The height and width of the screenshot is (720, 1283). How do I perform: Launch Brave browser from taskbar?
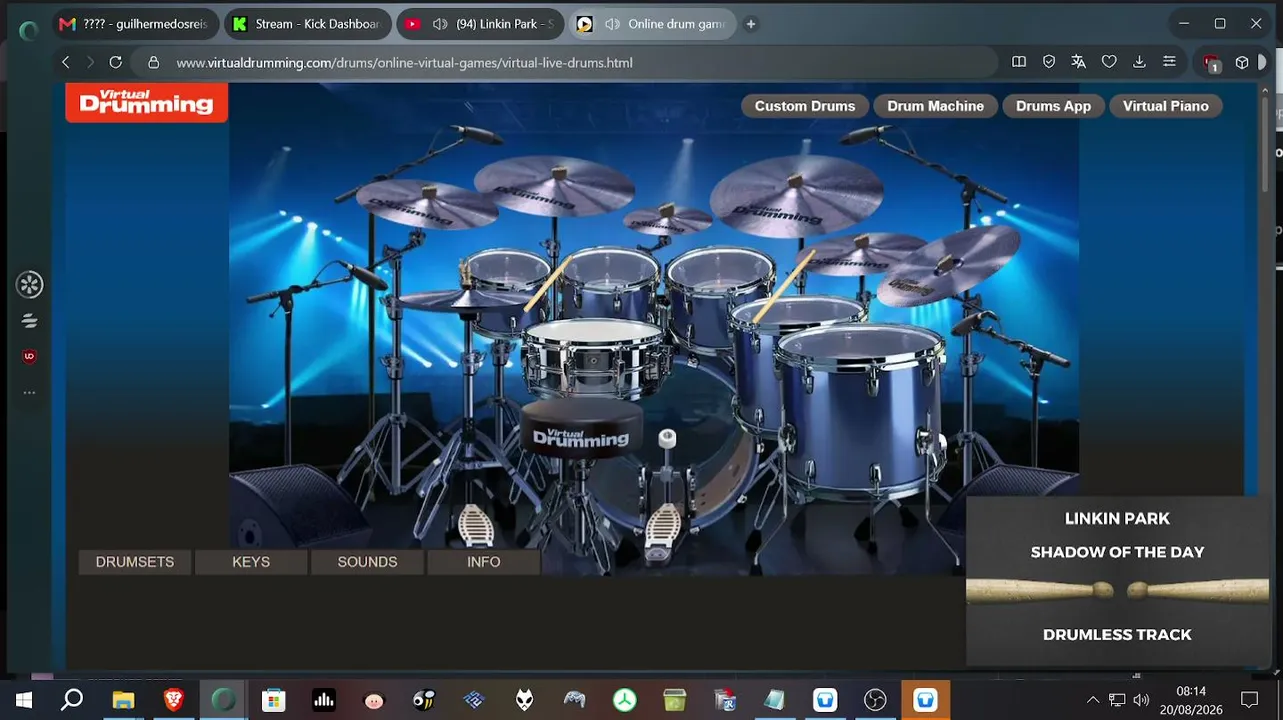[174, 700]
